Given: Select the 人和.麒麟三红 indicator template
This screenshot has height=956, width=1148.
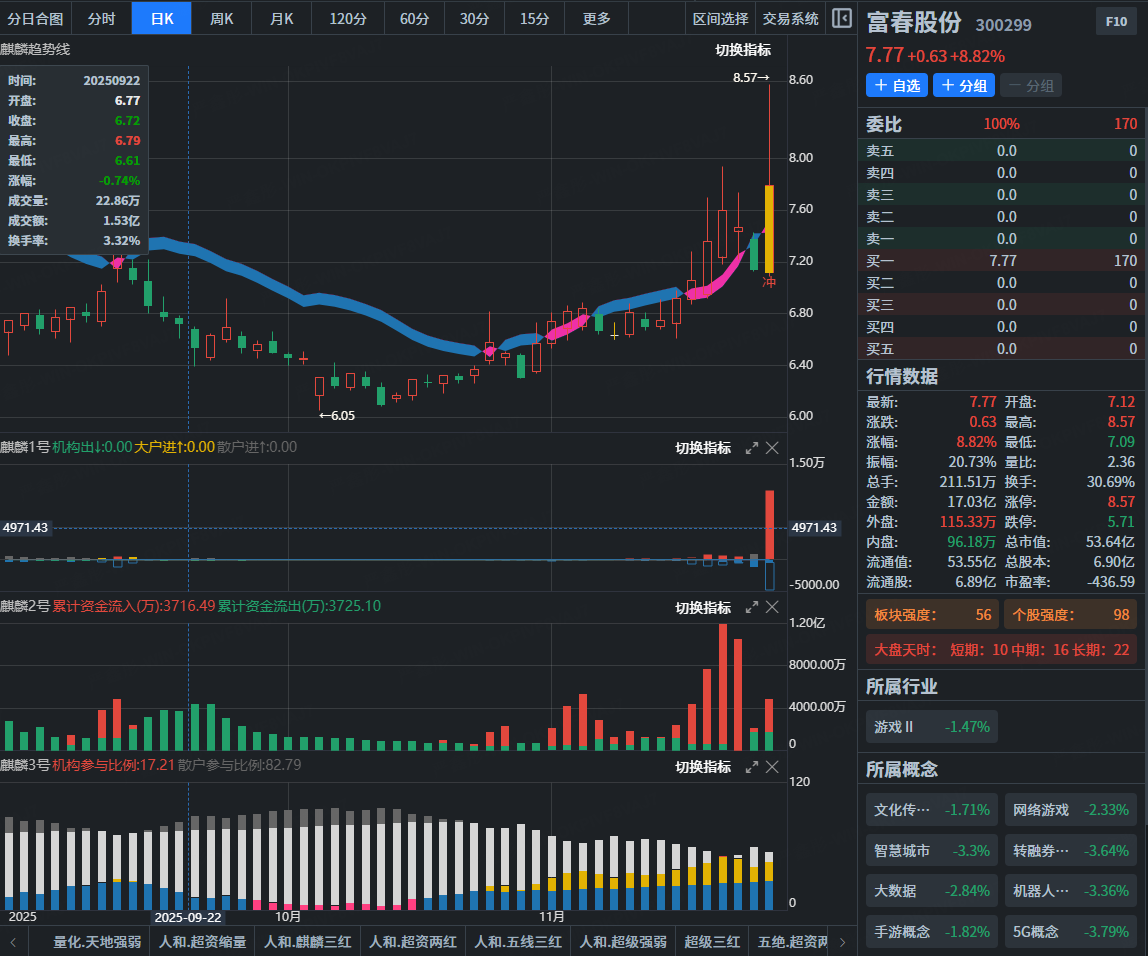Looking at the screenshot, I should click(x=308, y=941).
